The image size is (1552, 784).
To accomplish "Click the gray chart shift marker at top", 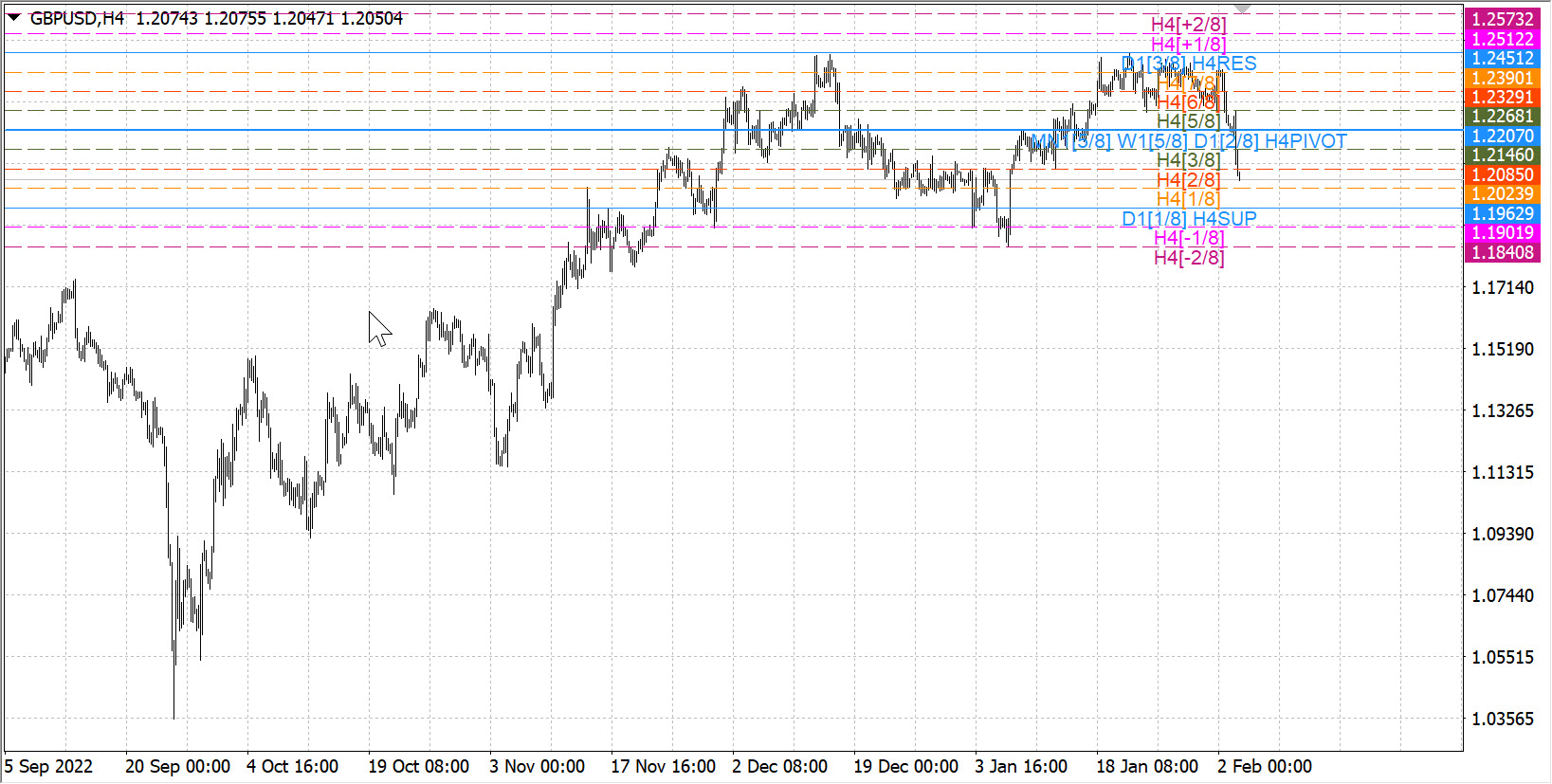I will pyautogui.click(x=1242, y=9).
